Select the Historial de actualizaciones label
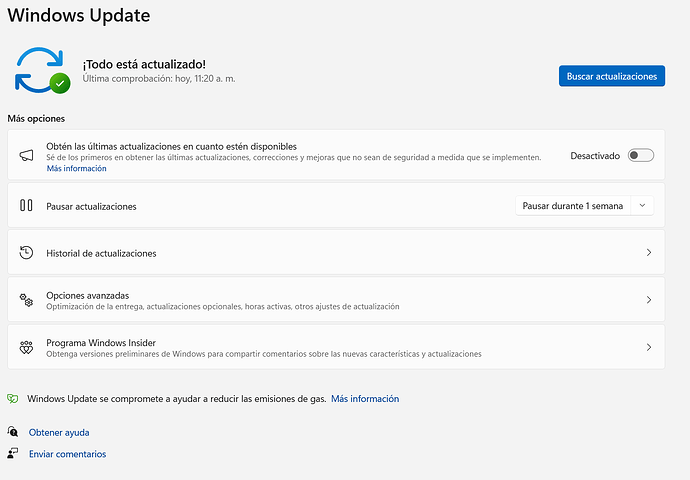Viewport: 690px width, 480px height. pos(101,253)
